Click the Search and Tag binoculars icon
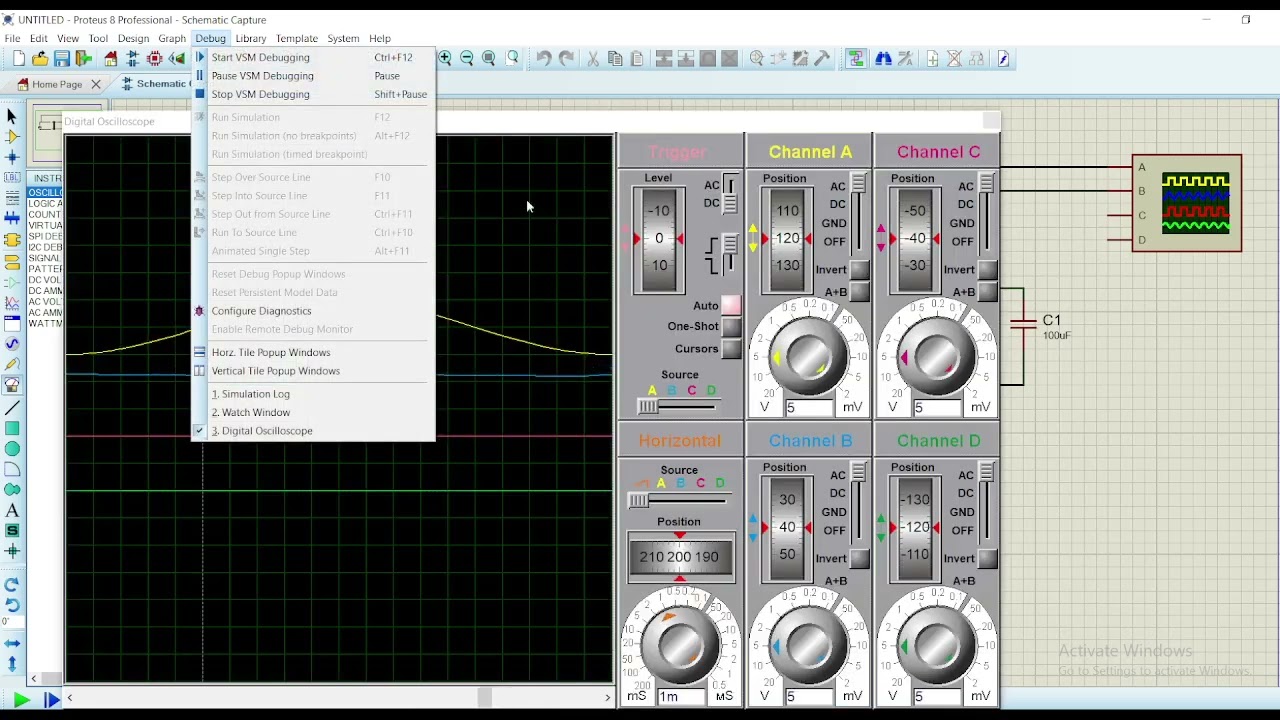 click(883, 59)
